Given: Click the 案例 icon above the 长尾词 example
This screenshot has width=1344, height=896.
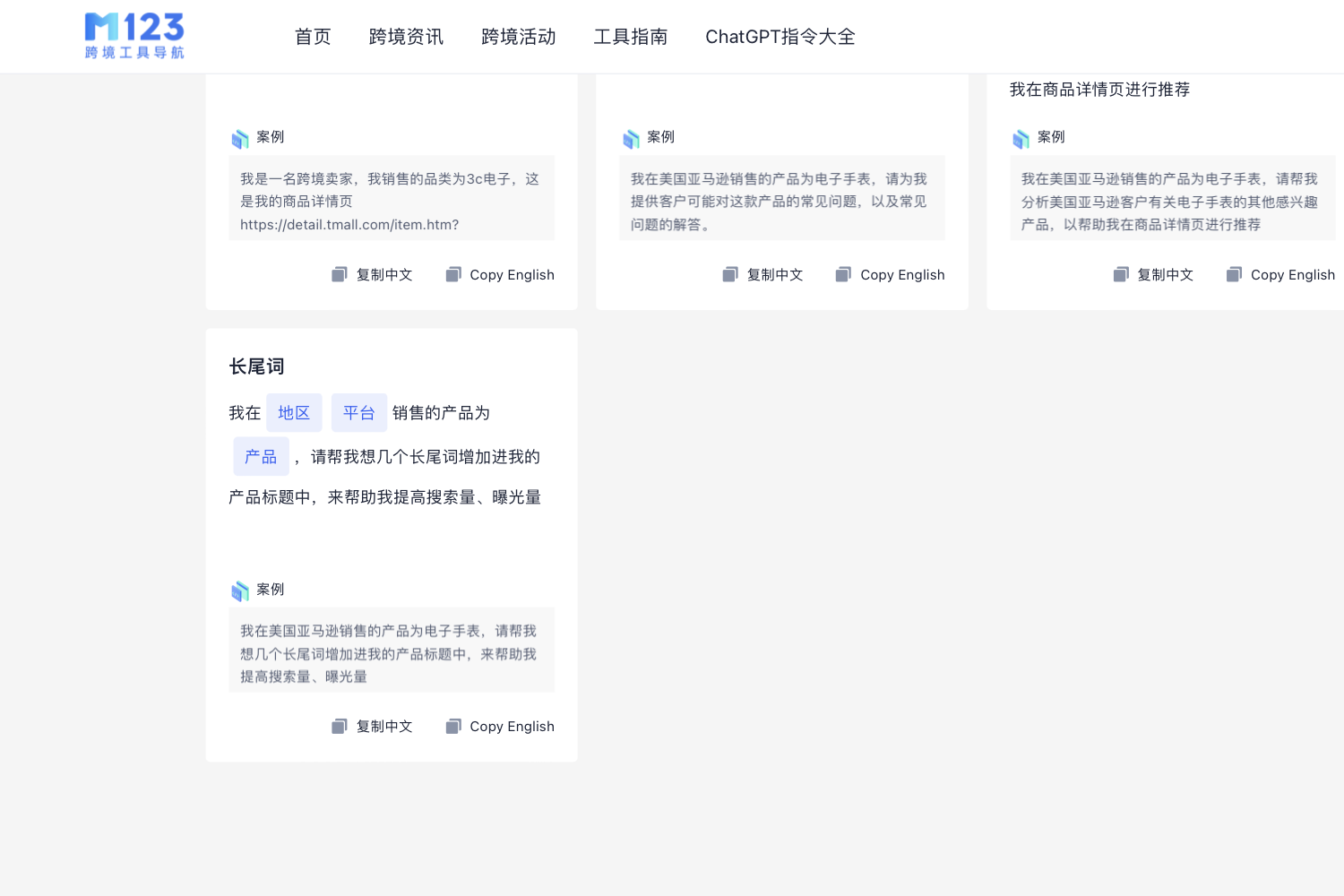Looking at the screenshot, I should tap(241, 590).
